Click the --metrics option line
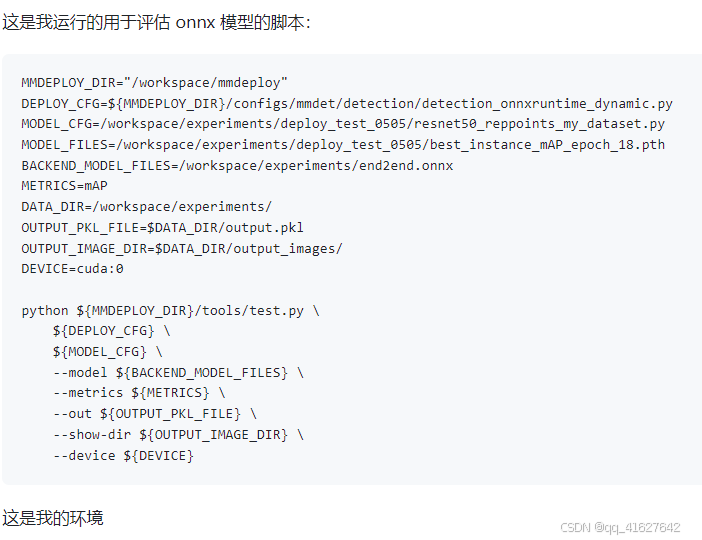The image size is (702, 540). click(139, 393)
